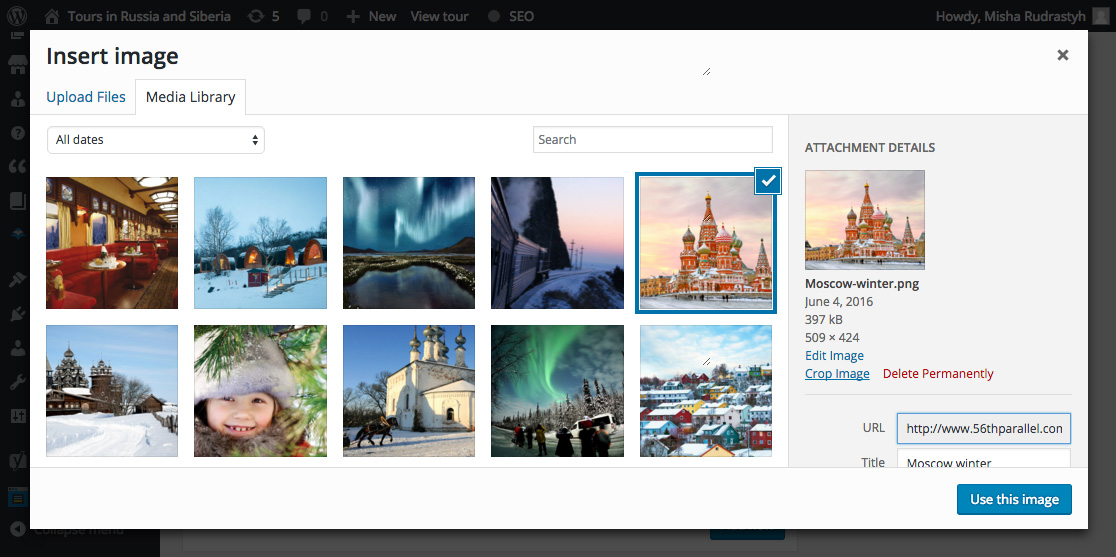Click into the URL field
The width and height of the screenshot is (1116, 557).
click(984, 428)
